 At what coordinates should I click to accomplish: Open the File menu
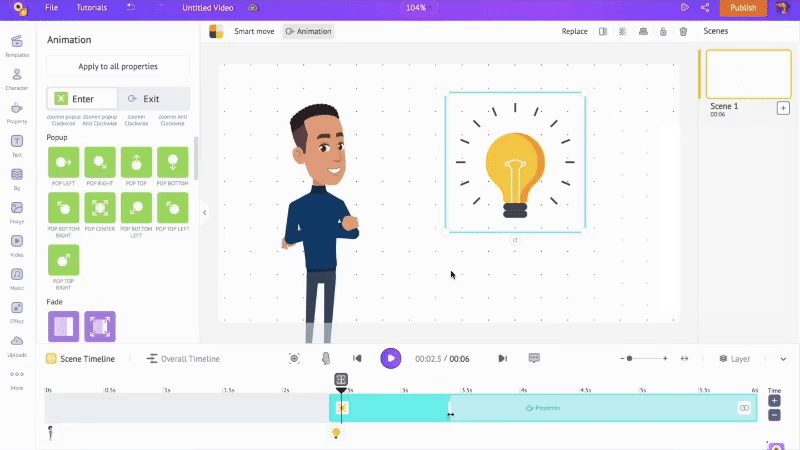click(x=51, y=8)
